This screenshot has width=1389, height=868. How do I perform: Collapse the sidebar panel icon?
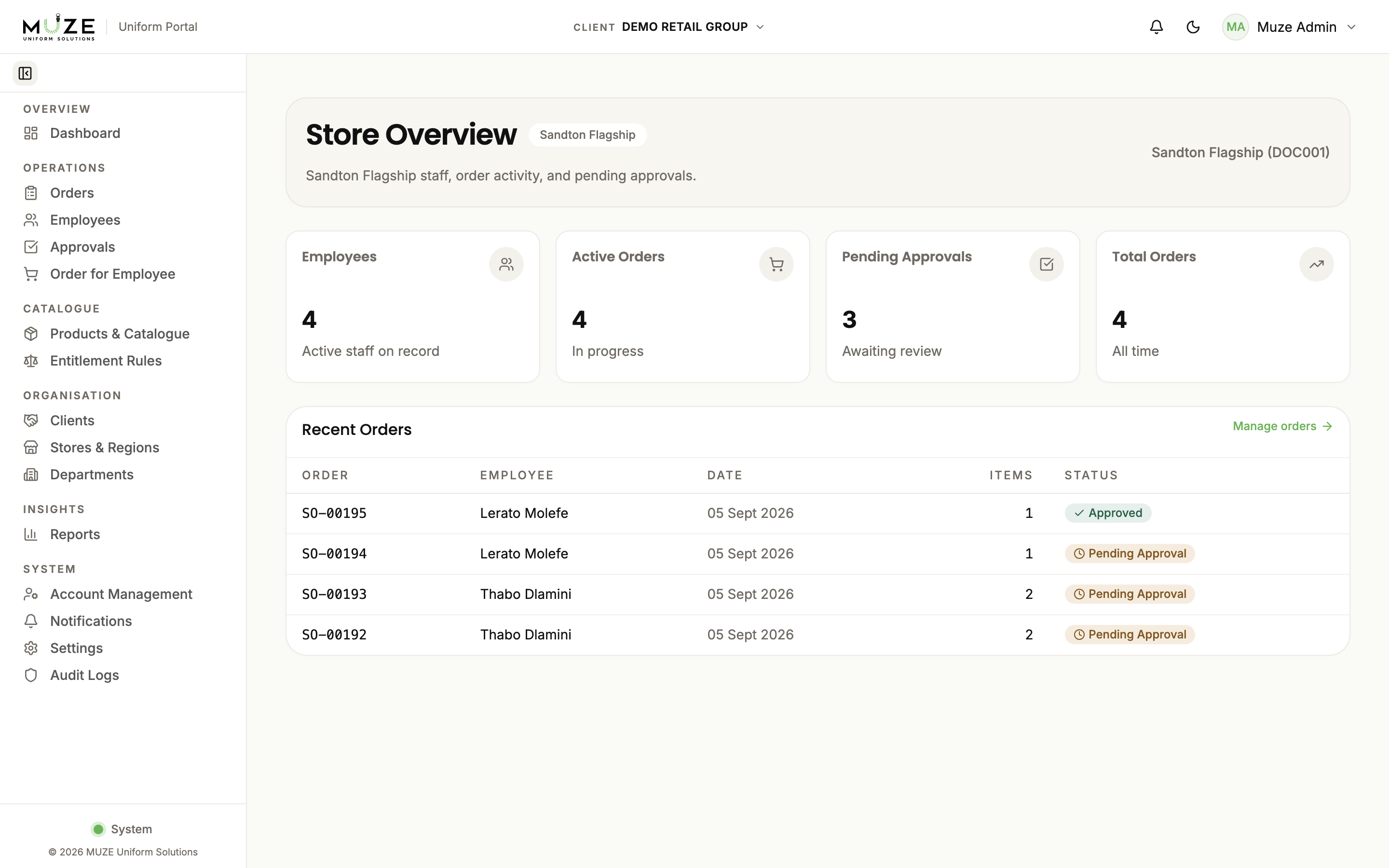[25, 73]
